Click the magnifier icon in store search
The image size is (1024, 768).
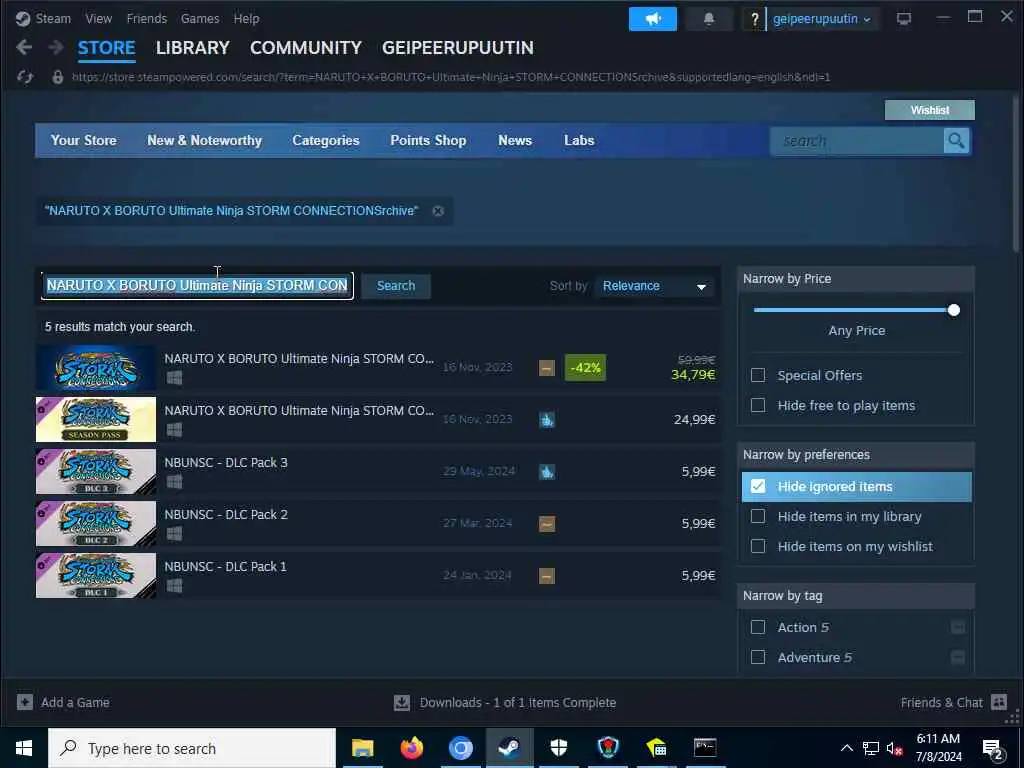(956, 140)
